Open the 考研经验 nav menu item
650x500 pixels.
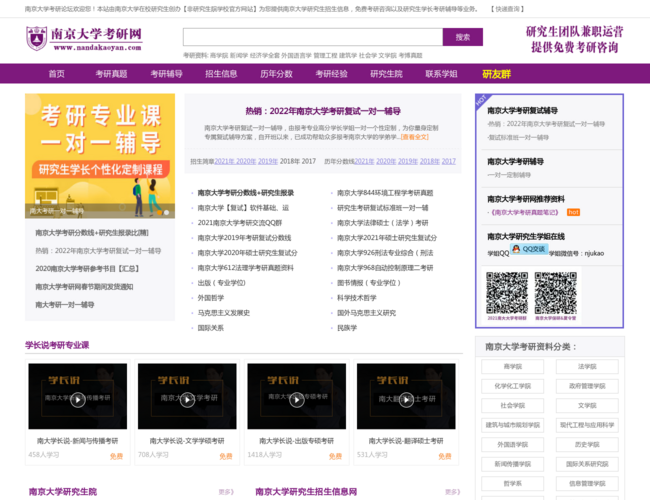click(x=331, y=74)
